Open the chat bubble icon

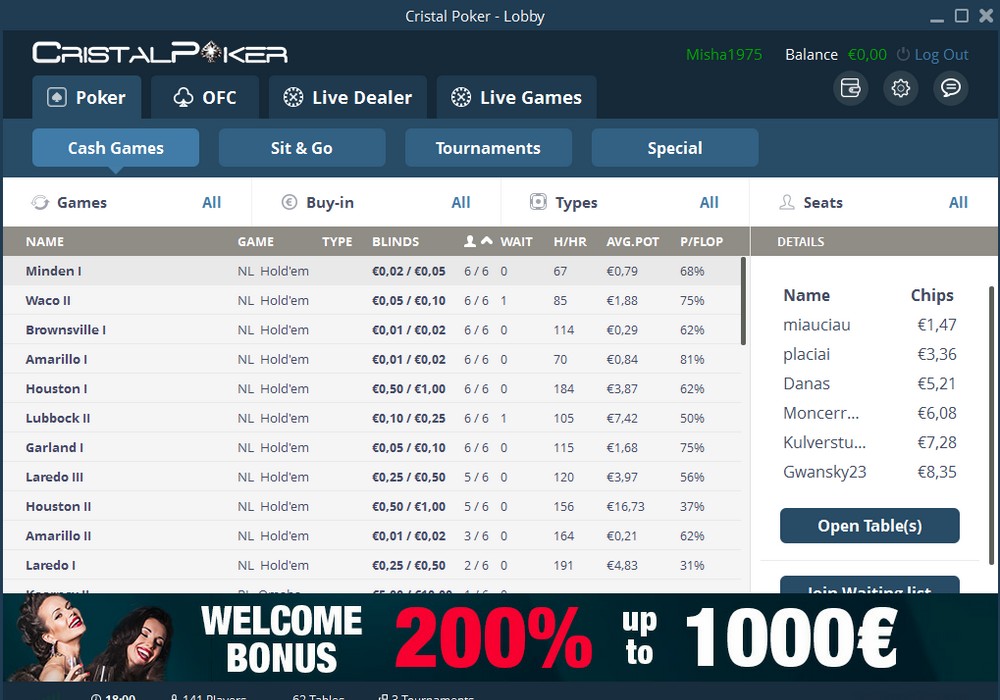coord(950,88)
